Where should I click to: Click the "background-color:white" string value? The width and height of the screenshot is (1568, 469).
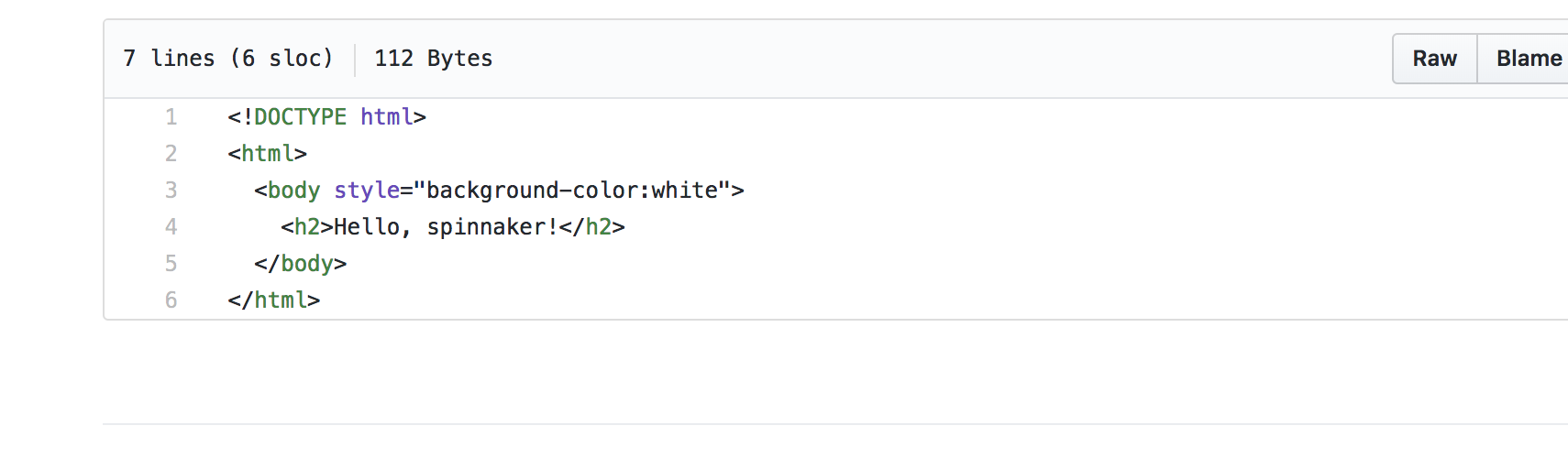pos(572,191)
